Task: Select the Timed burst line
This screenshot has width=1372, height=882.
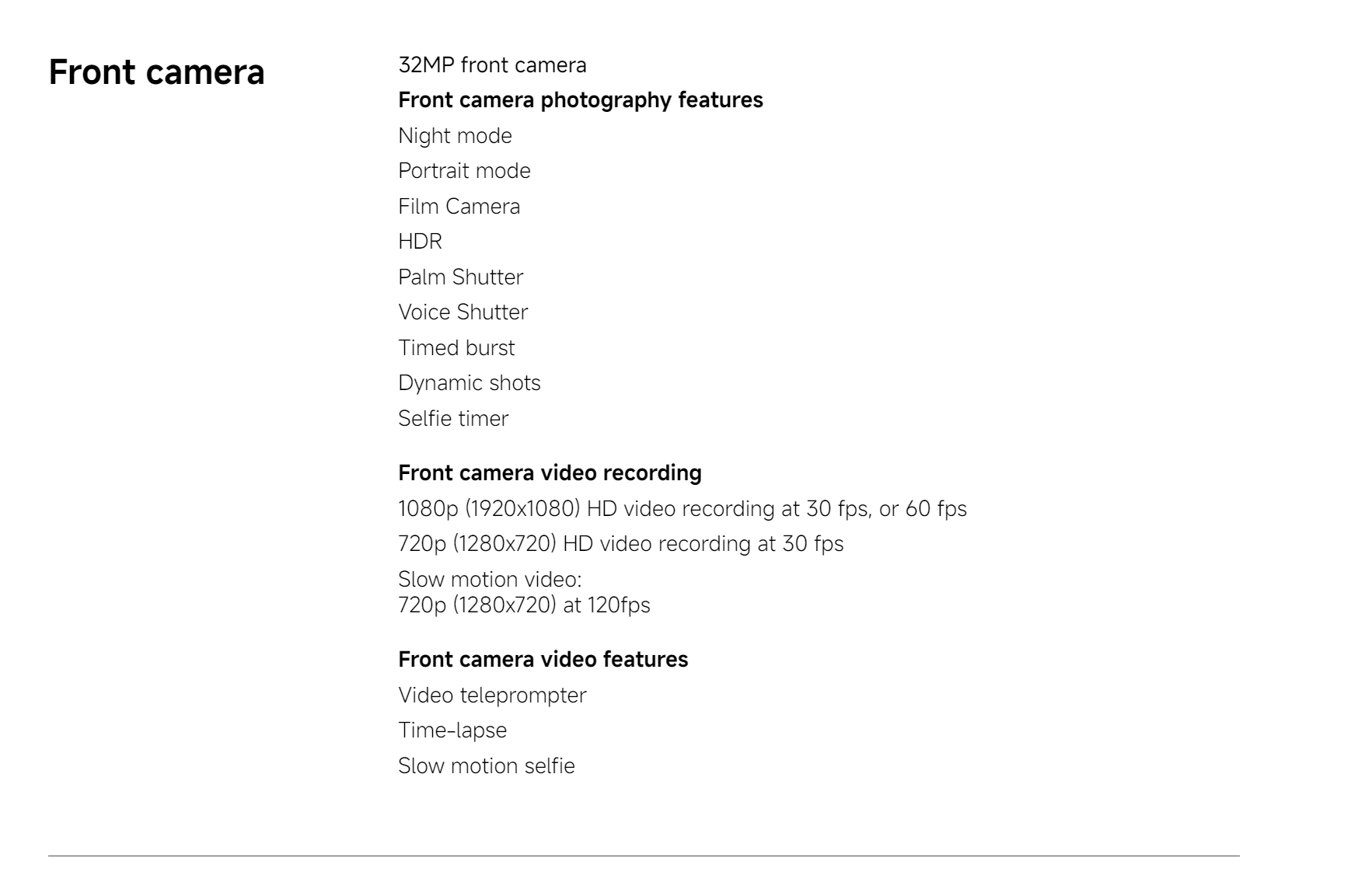Action: click(456, 348)
